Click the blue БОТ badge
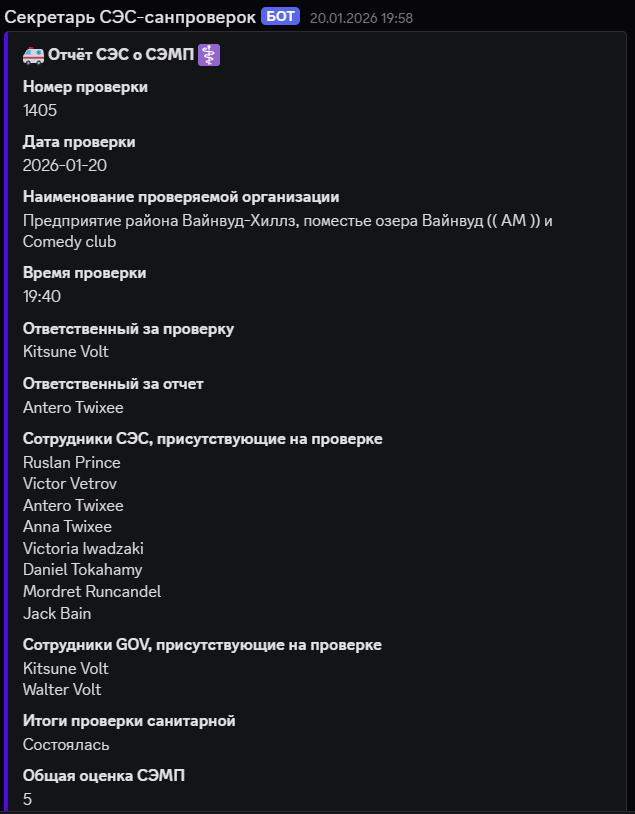 point(280,17)
